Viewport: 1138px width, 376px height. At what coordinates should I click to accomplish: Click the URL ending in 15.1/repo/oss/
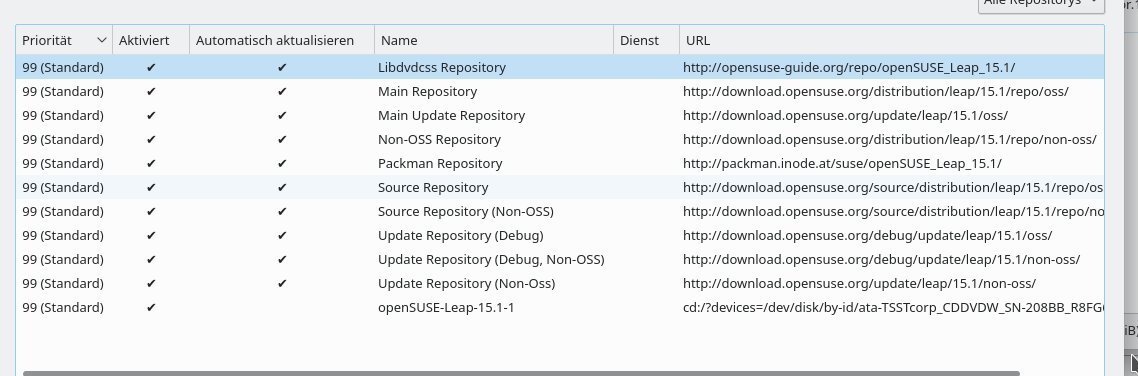point(875,91)
